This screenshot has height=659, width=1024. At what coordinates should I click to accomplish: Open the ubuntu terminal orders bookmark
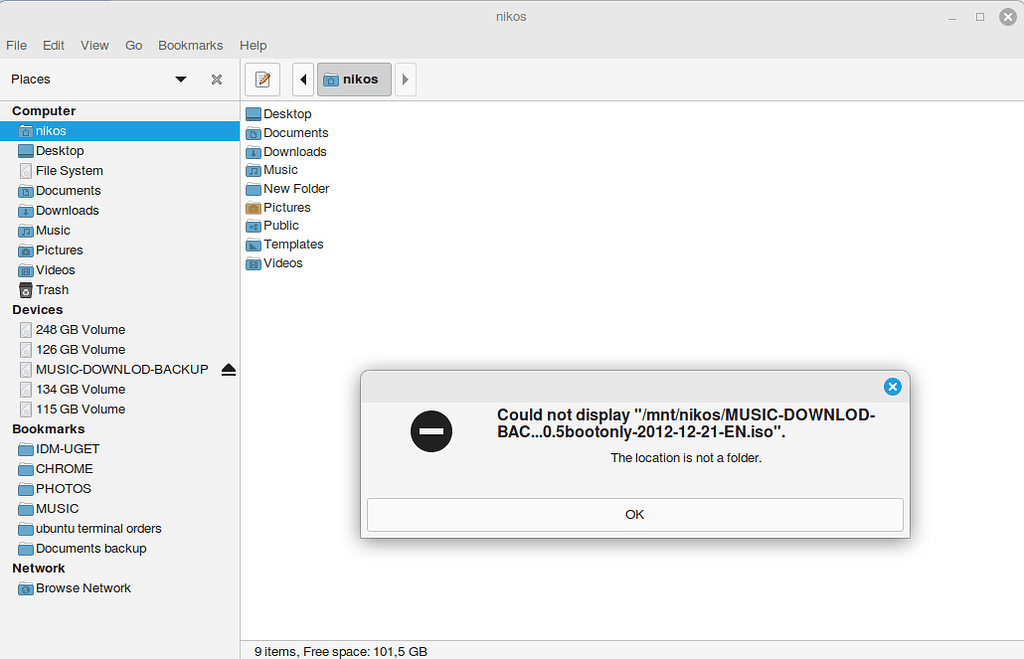point(120,528)
